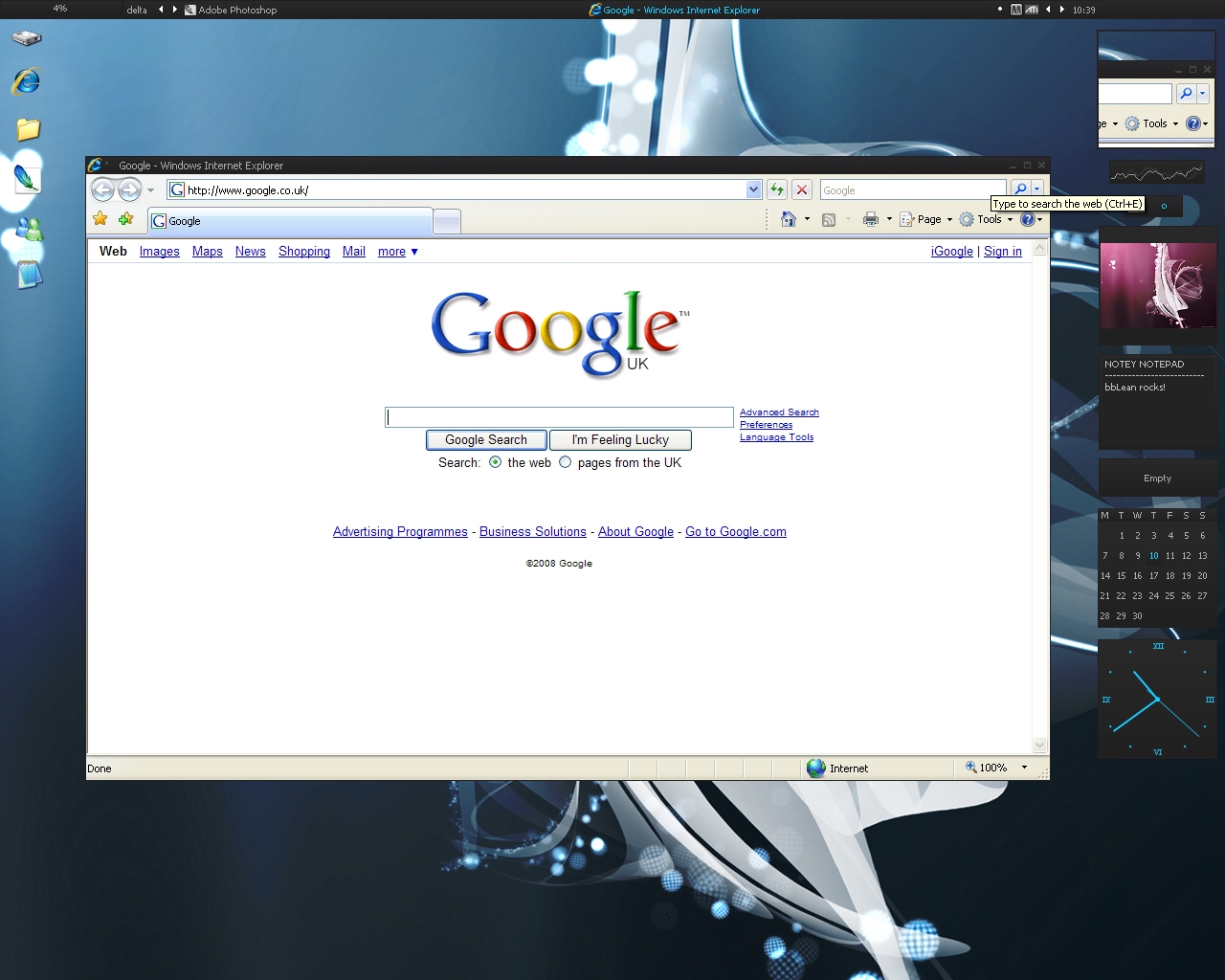Viewport: 1225px width, 980px height.
Task: Click the Internet security zone globe icon
Action: click(x=816, y=768)
